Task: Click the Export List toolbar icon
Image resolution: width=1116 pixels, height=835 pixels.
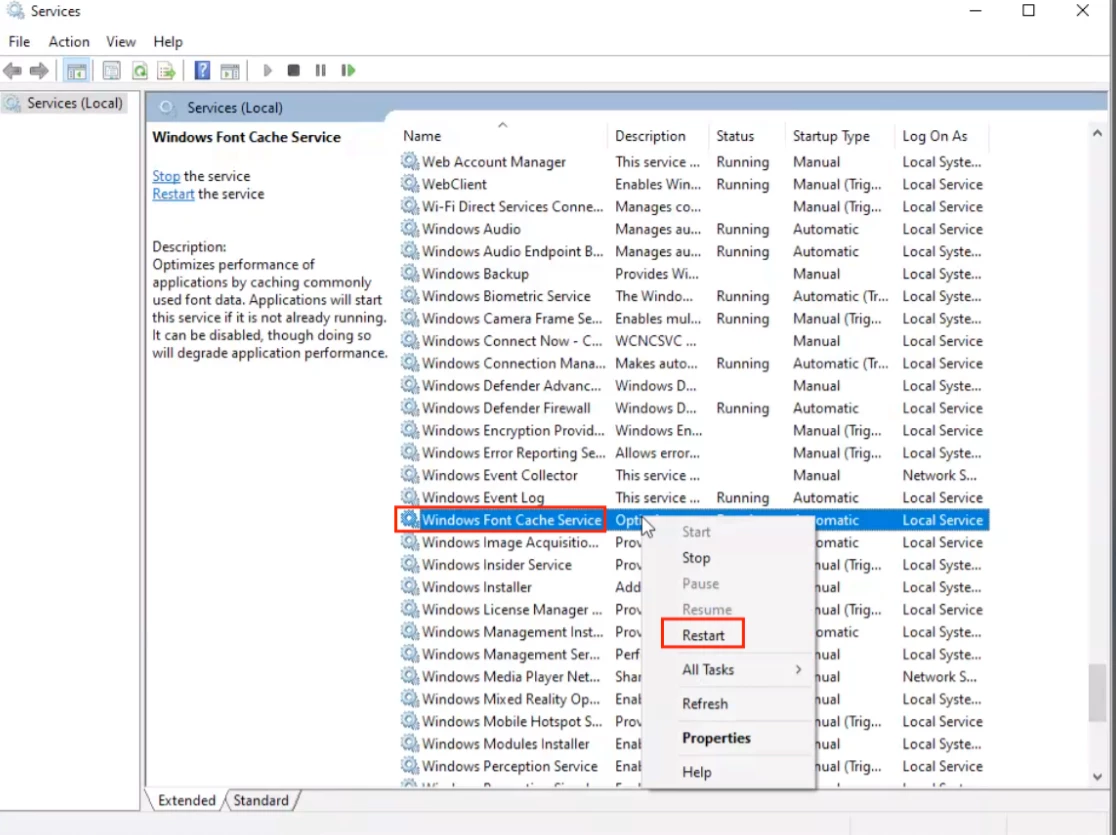Action: click(x=167, y=70)
